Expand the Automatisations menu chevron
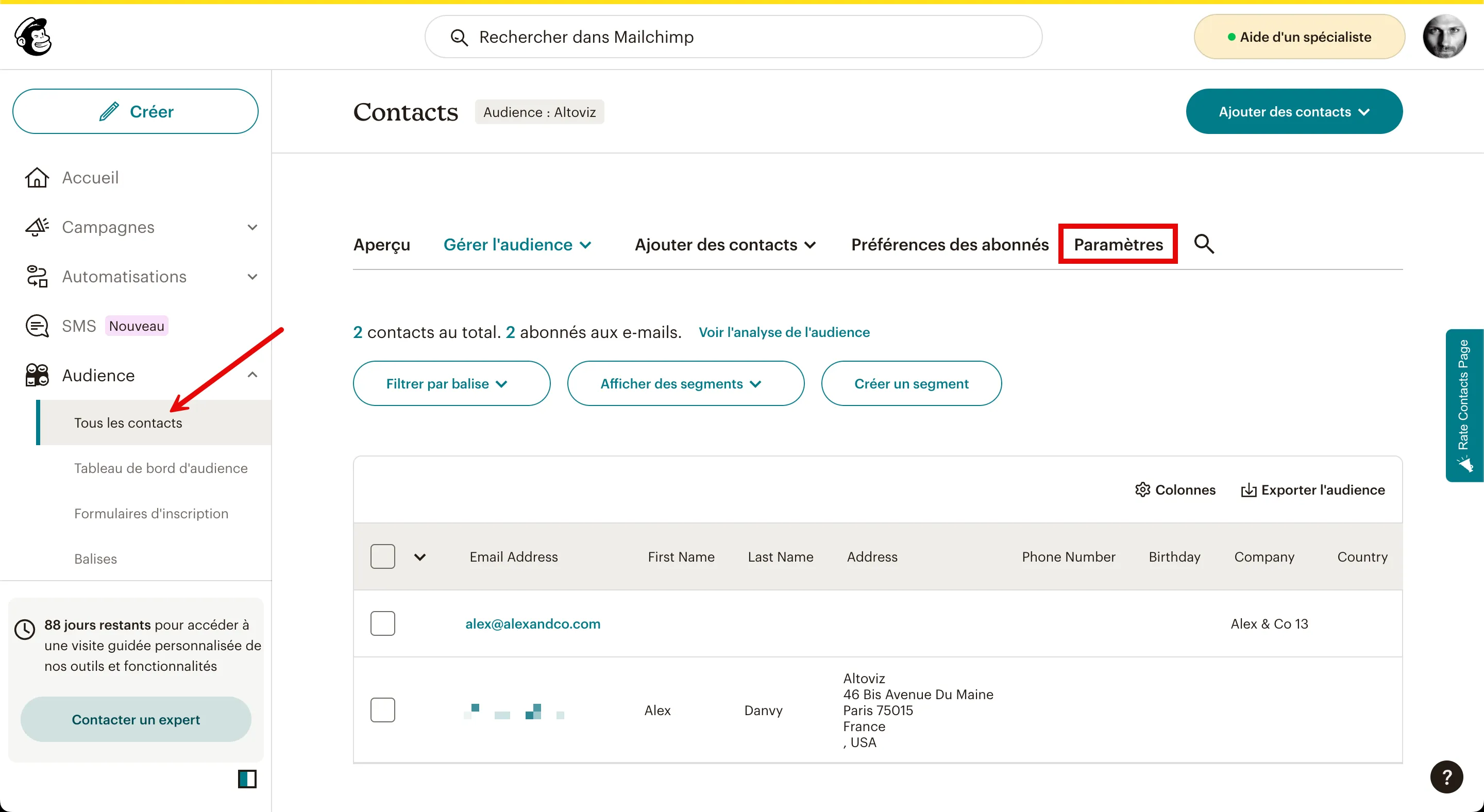Image resolution: width=1484 pixels, height=812 pixels. (252, 277)
